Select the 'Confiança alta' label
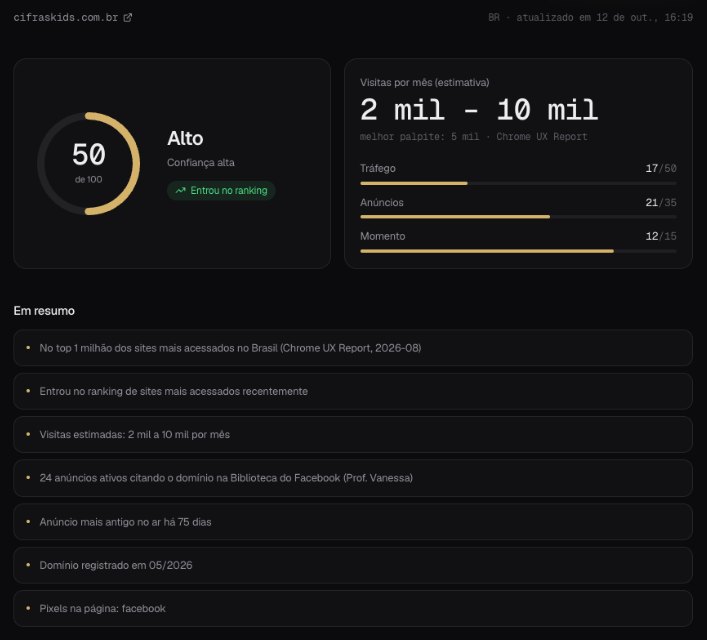This screenshot has height=640, width=707. (x=201, y=162)
